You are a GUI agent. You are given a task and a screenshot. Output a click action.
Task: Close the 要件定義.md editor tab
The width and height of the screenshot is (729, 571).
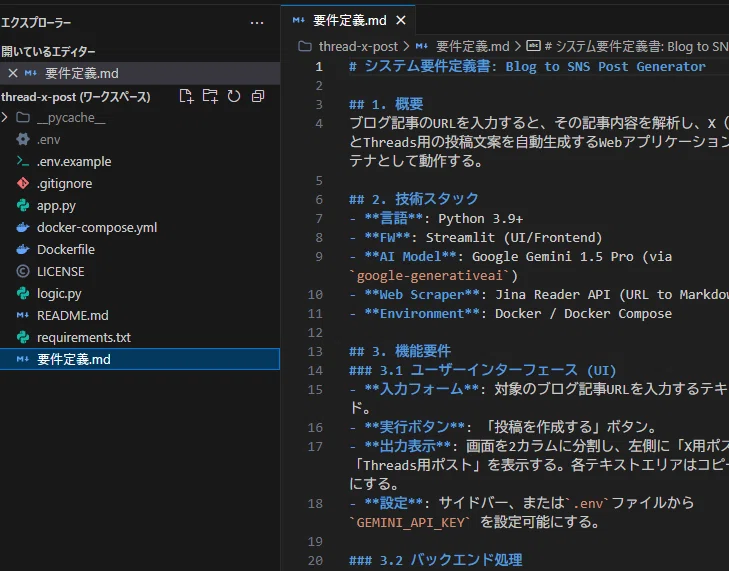[401, 20]
